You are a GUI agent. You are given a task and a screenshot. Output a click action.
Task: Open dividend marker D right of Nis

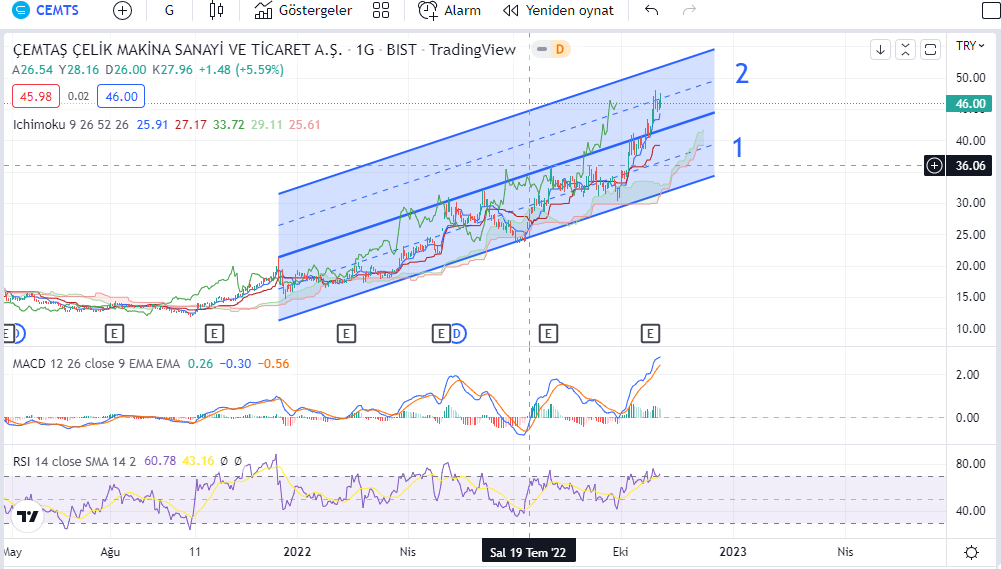click(458, 333)
